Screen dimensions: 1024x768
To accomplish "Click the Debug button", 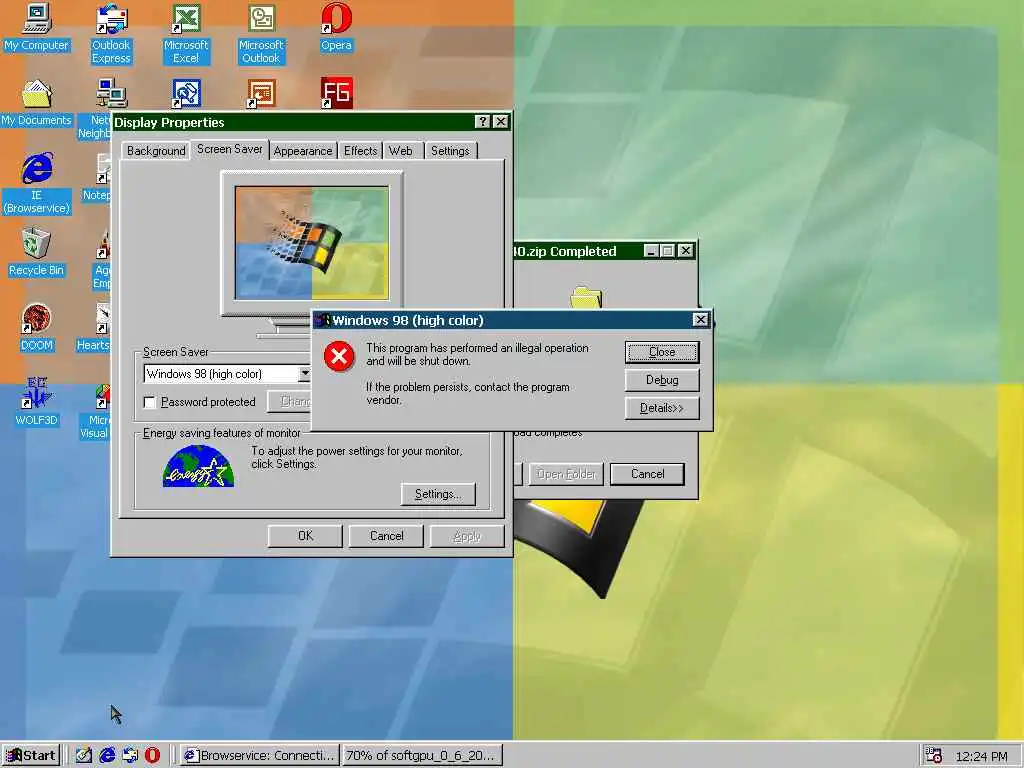I will coord(662,380).
